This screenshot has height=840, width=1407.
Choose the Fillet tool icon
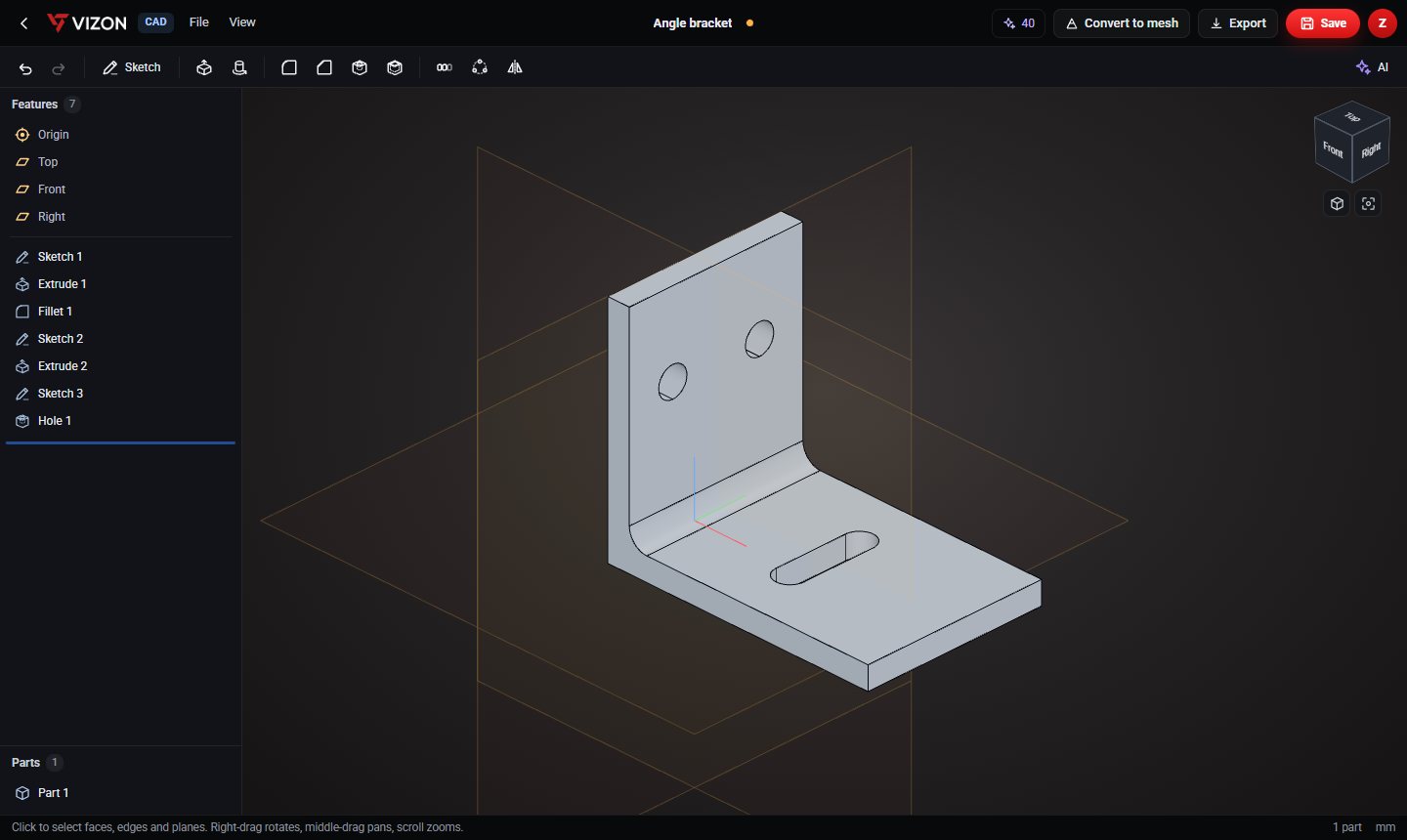click(289, 67)
